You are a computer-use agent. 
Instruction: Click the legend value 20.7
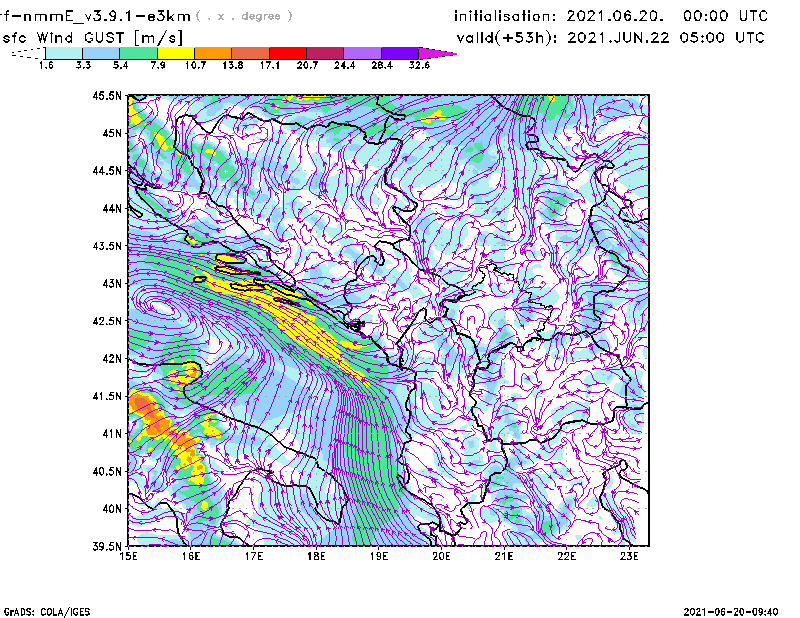click(x=307, y=65)
